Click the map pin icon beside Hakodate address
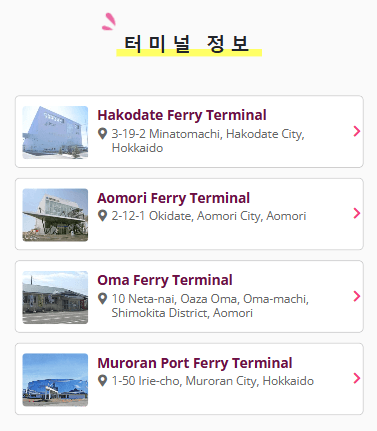377x431 pixels. click(x=103, y=134)
